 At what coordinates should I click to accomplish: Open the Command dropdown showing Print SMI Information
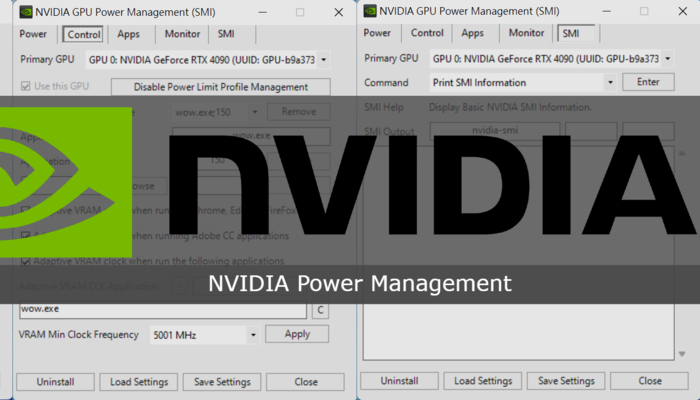coord(610,83)
